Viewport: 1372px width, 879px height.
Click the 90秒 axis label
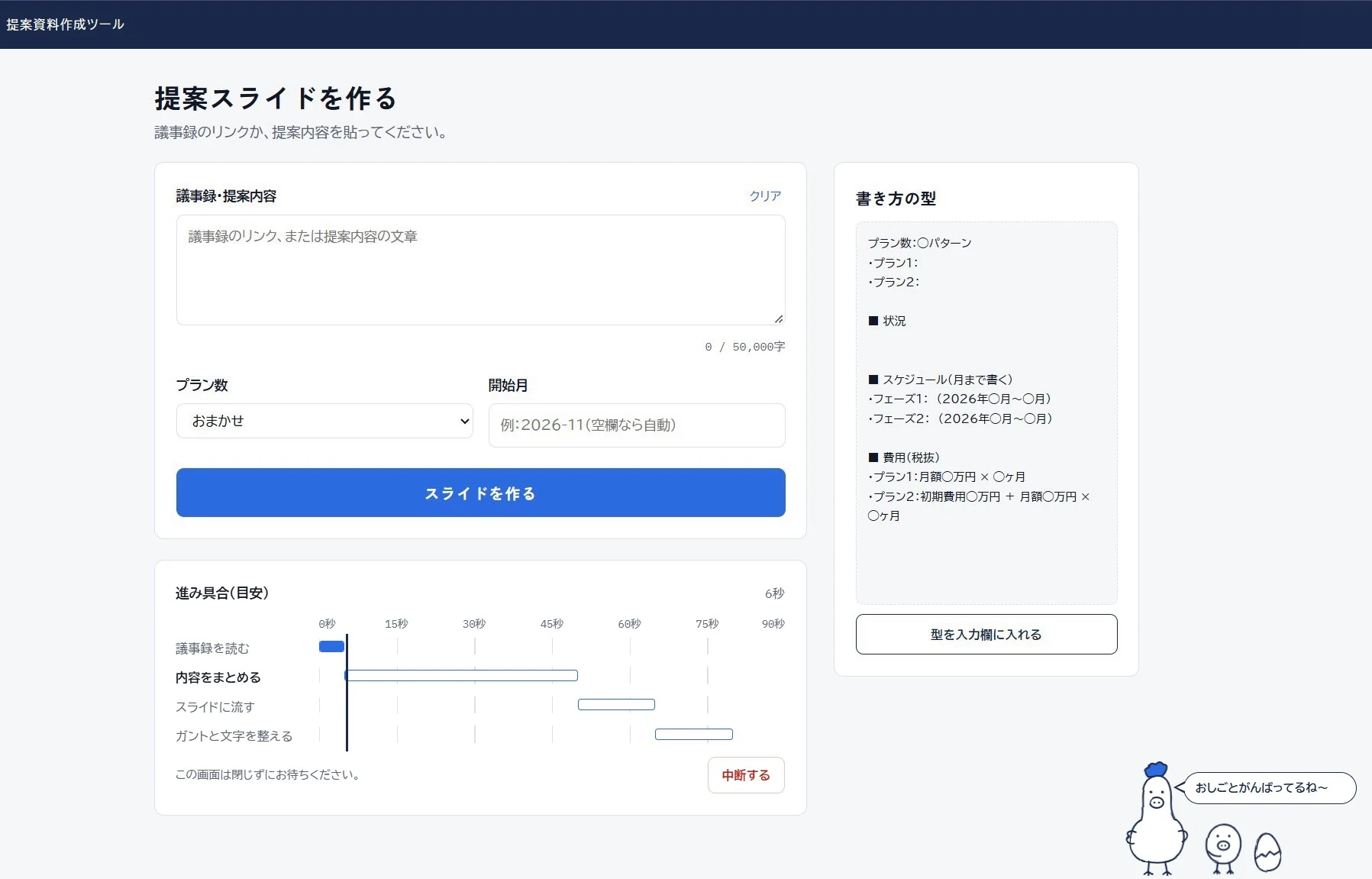[x=773, y=624]
